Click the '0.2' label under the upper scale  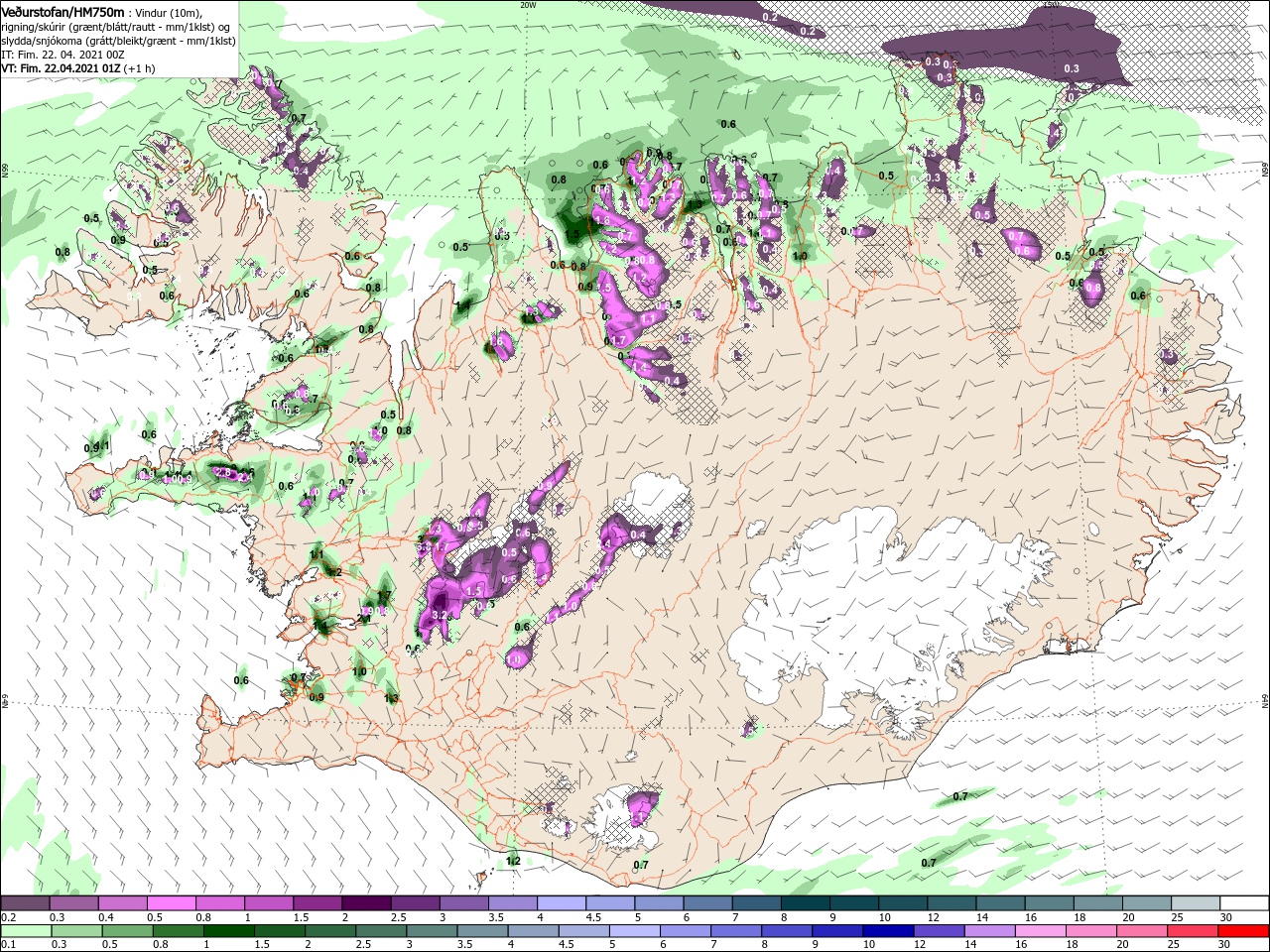10,917
